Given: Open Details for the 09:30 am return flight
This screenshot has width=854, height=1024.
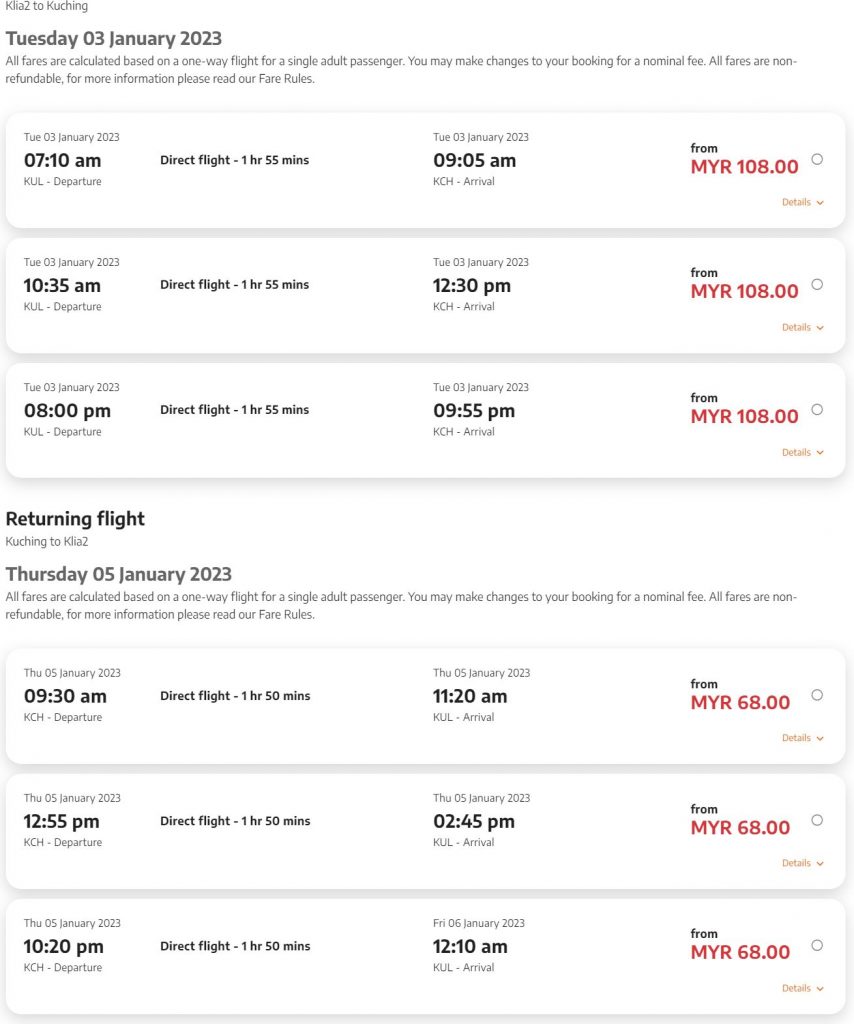Looking at the screenshot, I should click(x=802, y=738).
